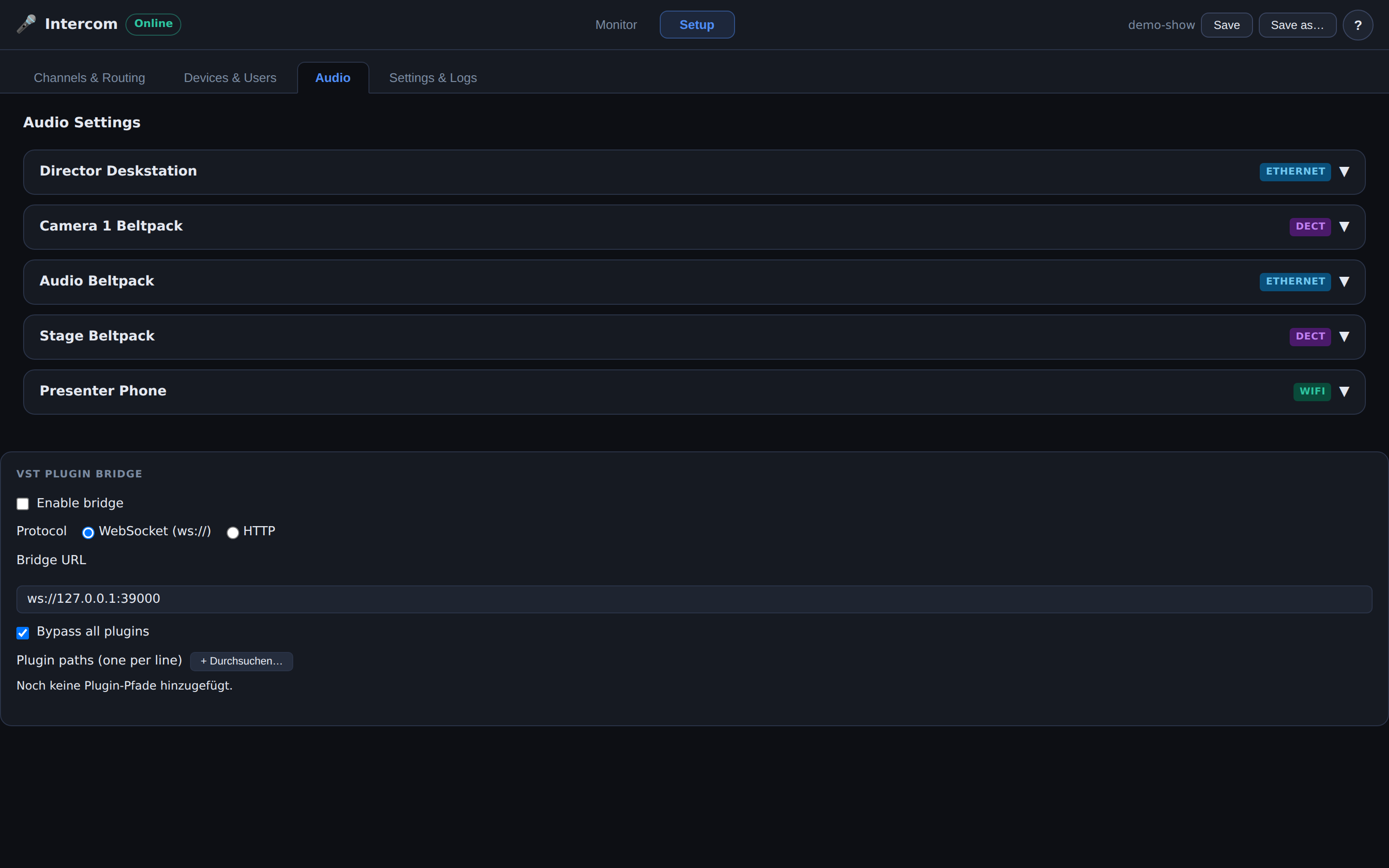Click the Stage Beltpack title

coord(97,336)
